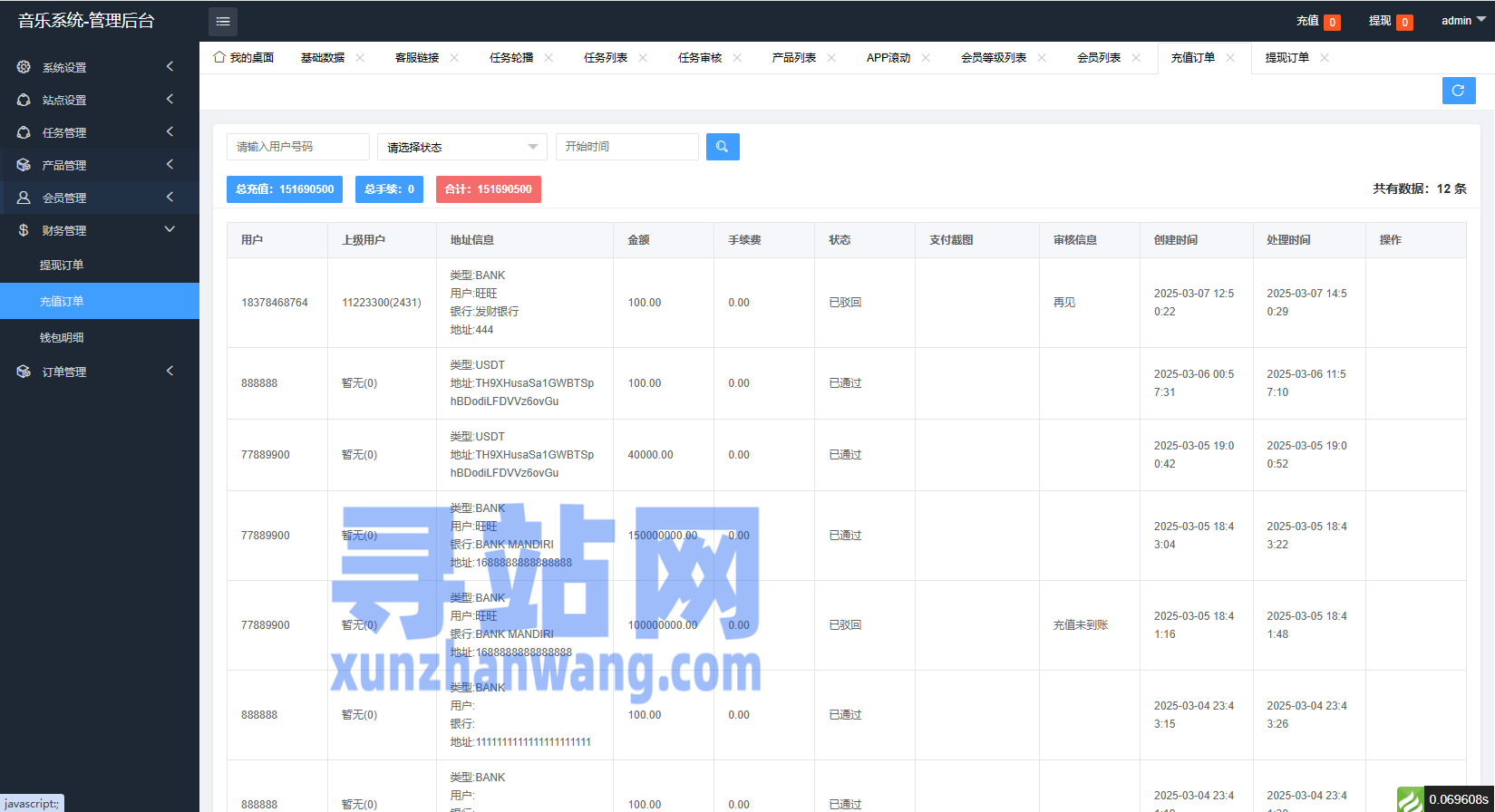Click the 产品管理 cube icon

pos(24,165)
